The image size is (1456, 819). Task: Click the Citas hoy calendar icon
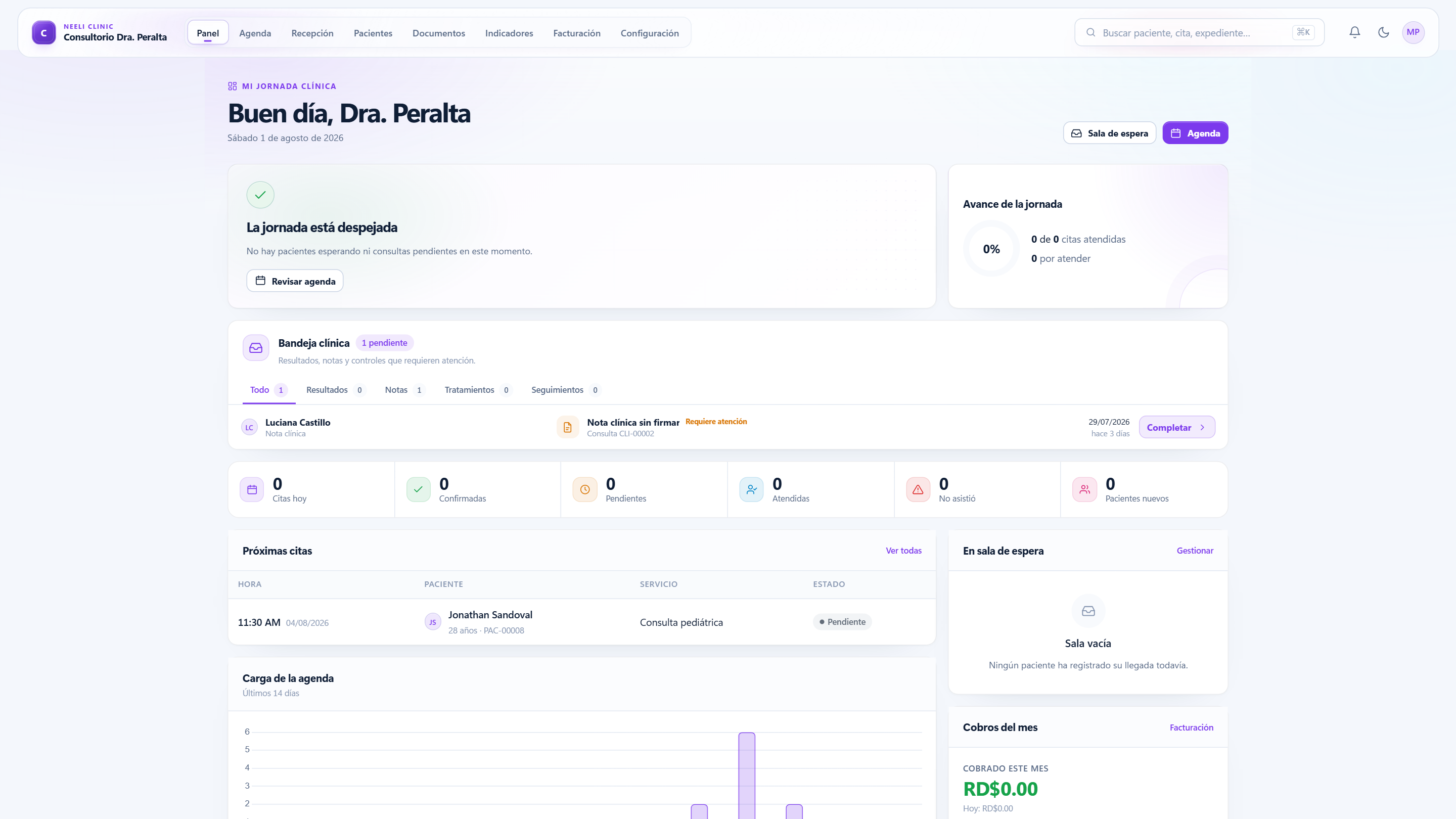coord(252,489)
